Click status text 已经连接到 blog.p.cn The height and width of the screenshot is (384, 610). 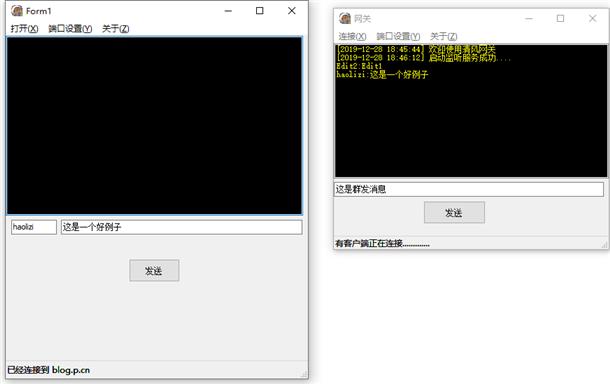(x=49, y=370)
